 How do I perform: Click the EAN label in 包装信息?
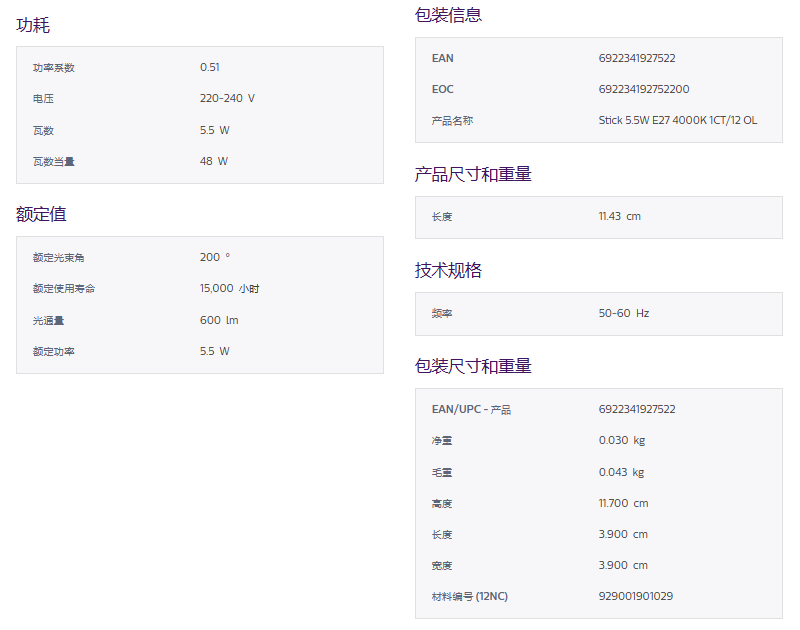click(x=443, y=58)
